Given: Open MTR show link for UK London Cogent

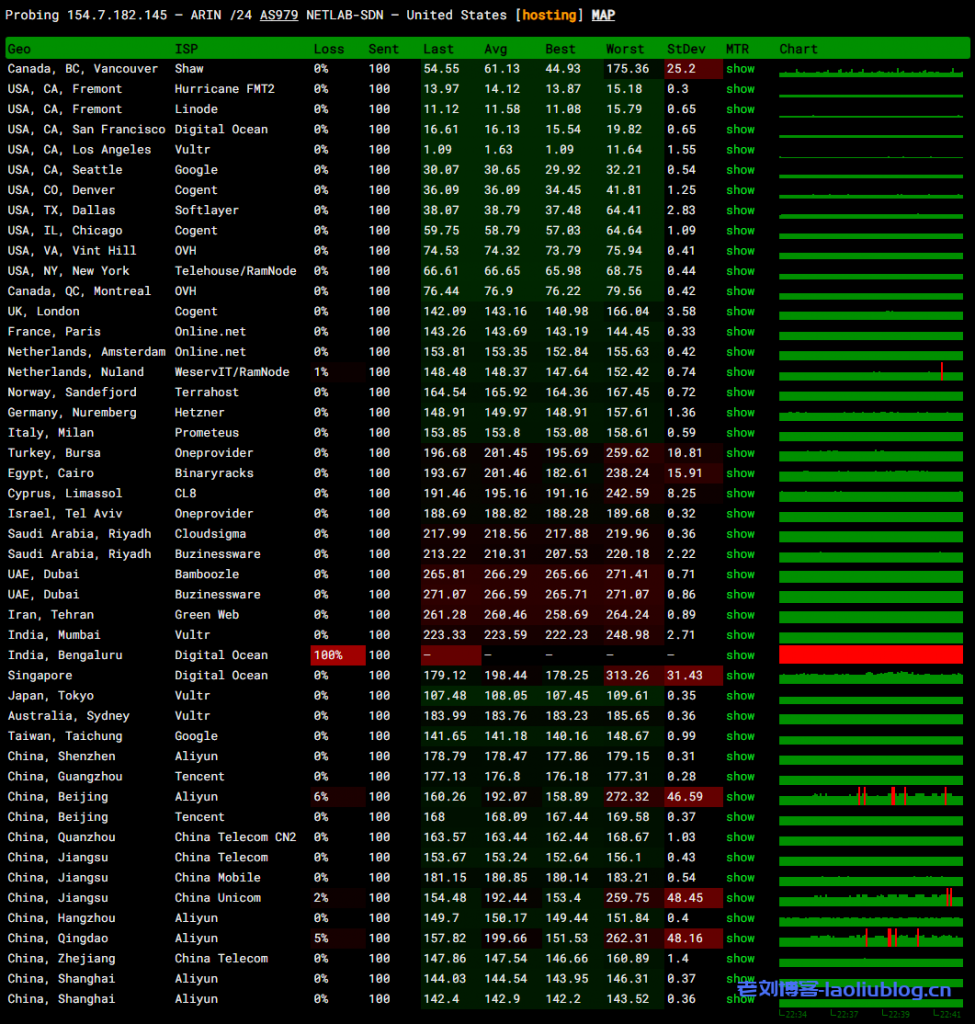Looking at the screenshot, I should pos(740,312).
